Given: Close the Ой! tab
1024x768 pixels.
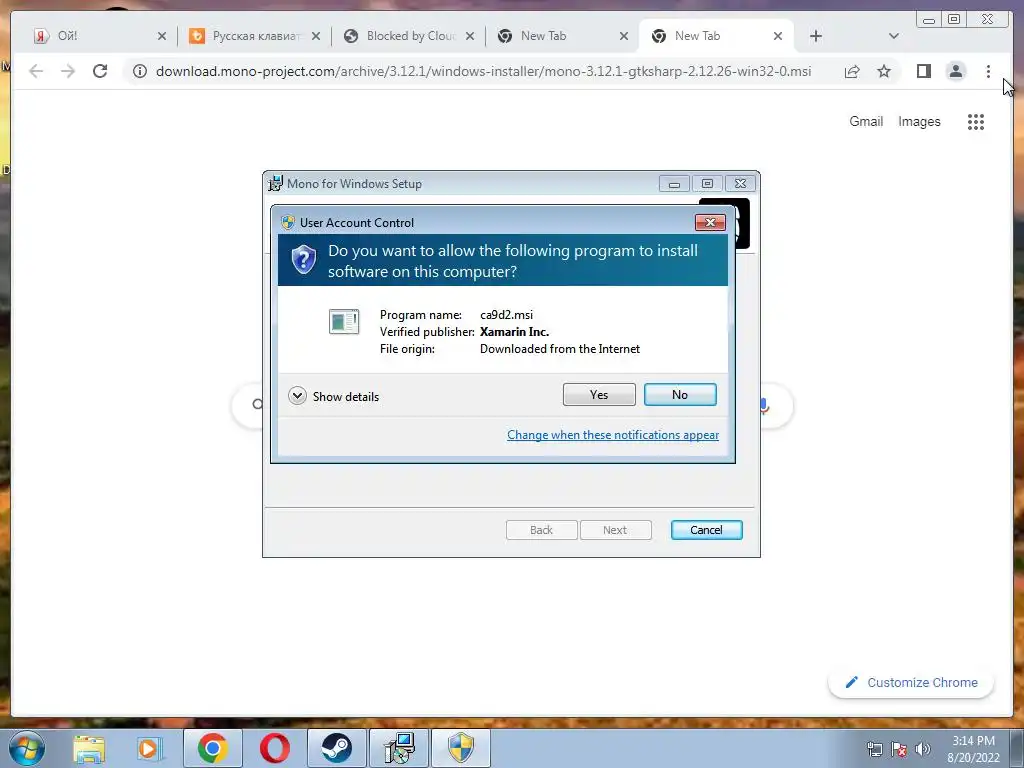Looking at the screenshot, I should point(162,37).
